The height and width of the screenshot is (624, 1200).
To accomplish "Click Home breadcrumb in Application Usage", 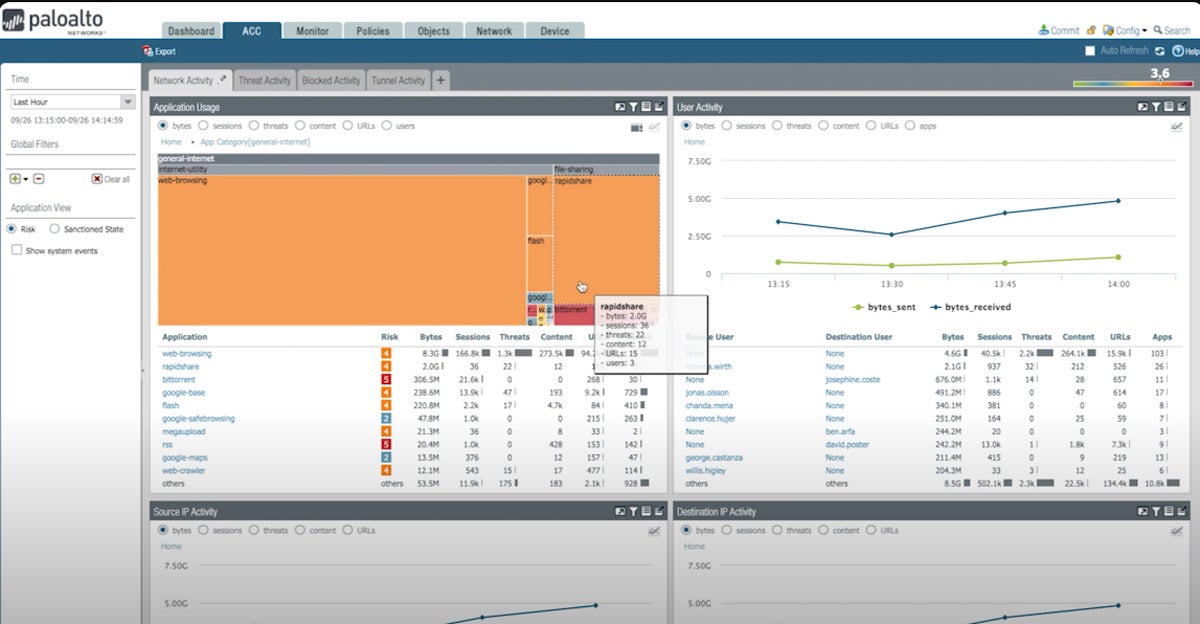I will [171, 142].
